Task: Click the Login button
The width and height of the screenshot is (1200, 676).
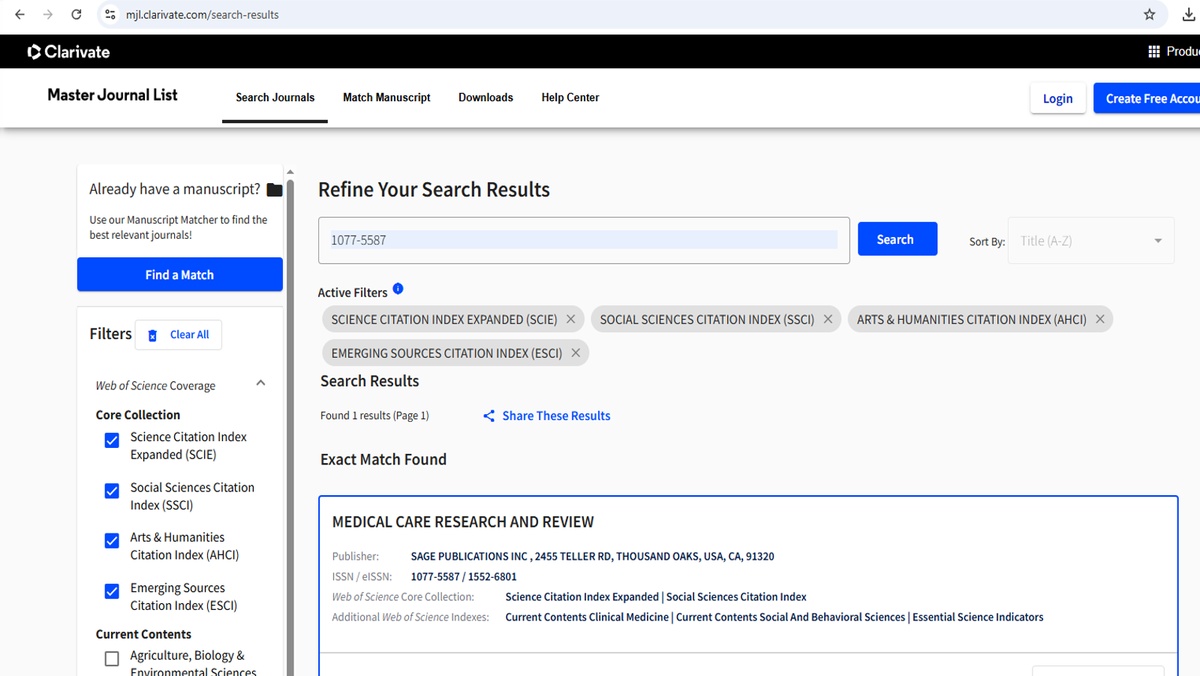Action: pyautogui.click(x=1058, y=98)
